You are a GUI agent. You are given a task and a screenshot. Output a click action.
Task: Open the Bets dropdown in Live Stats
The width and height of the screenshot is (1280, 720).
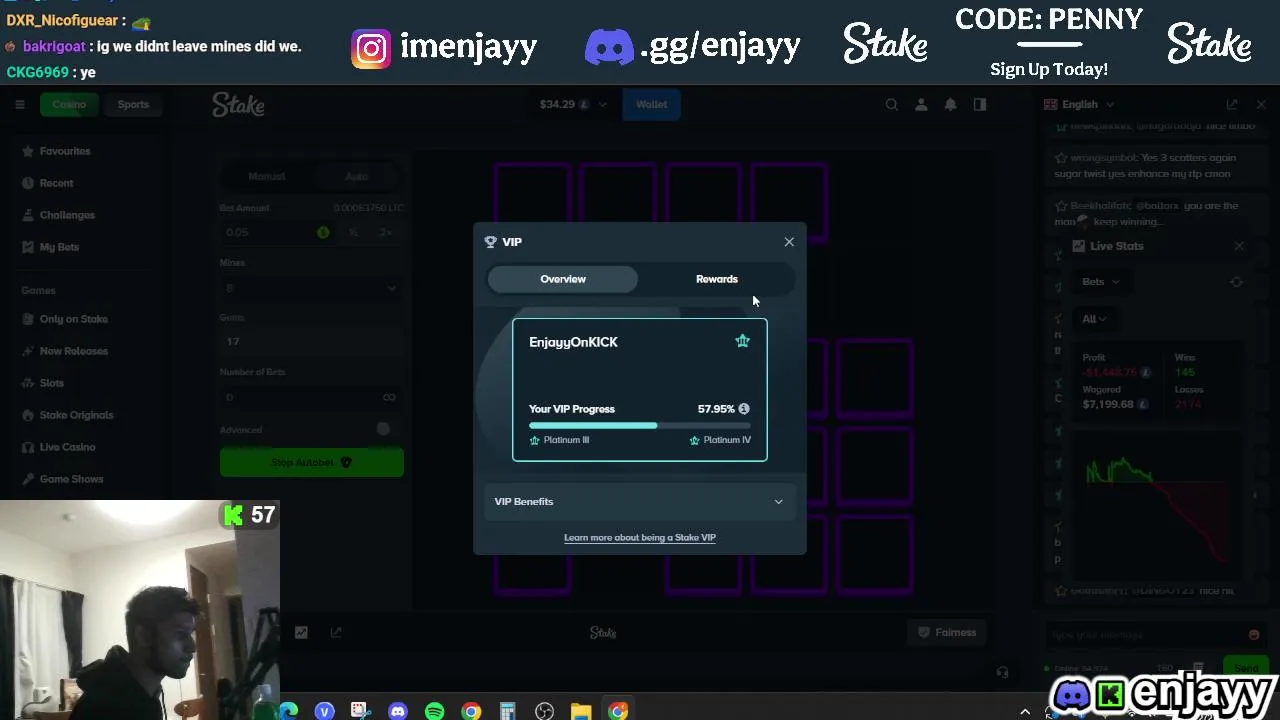(1100, 282)
